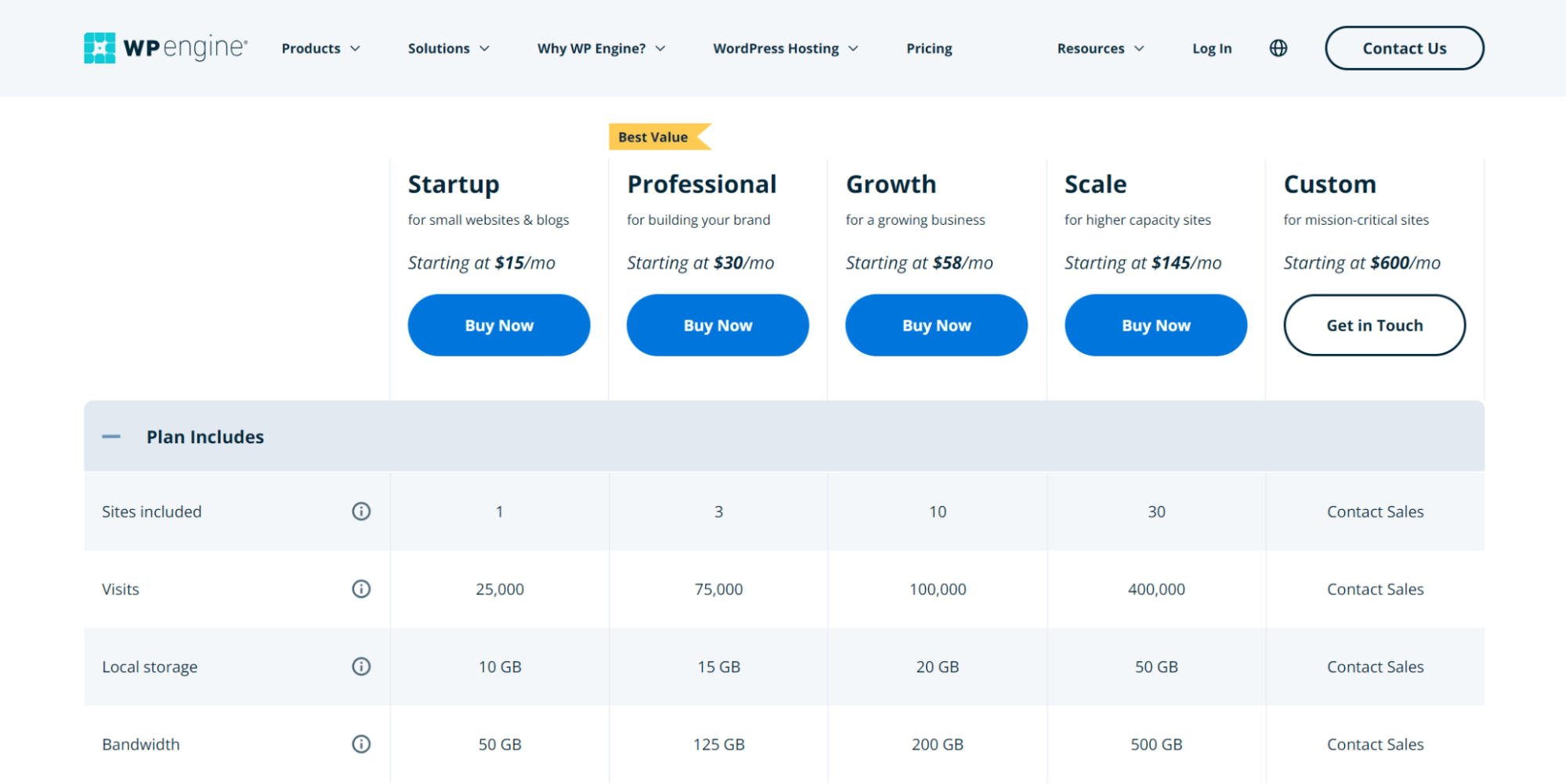Buy the Startup plan
Image resolution: width=1566 pixels, height=784 pixels.
[x=499, y=325]
